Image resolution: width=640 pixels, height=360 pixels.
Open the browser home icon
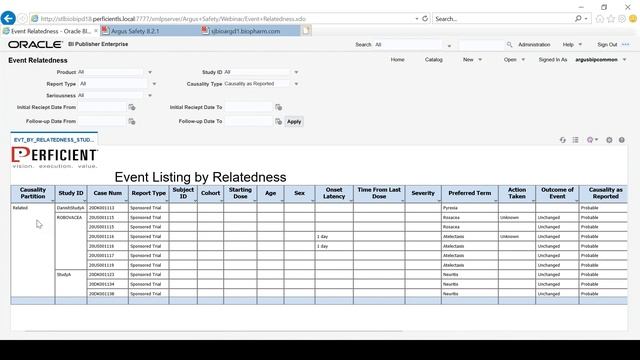tap(600, 19)
